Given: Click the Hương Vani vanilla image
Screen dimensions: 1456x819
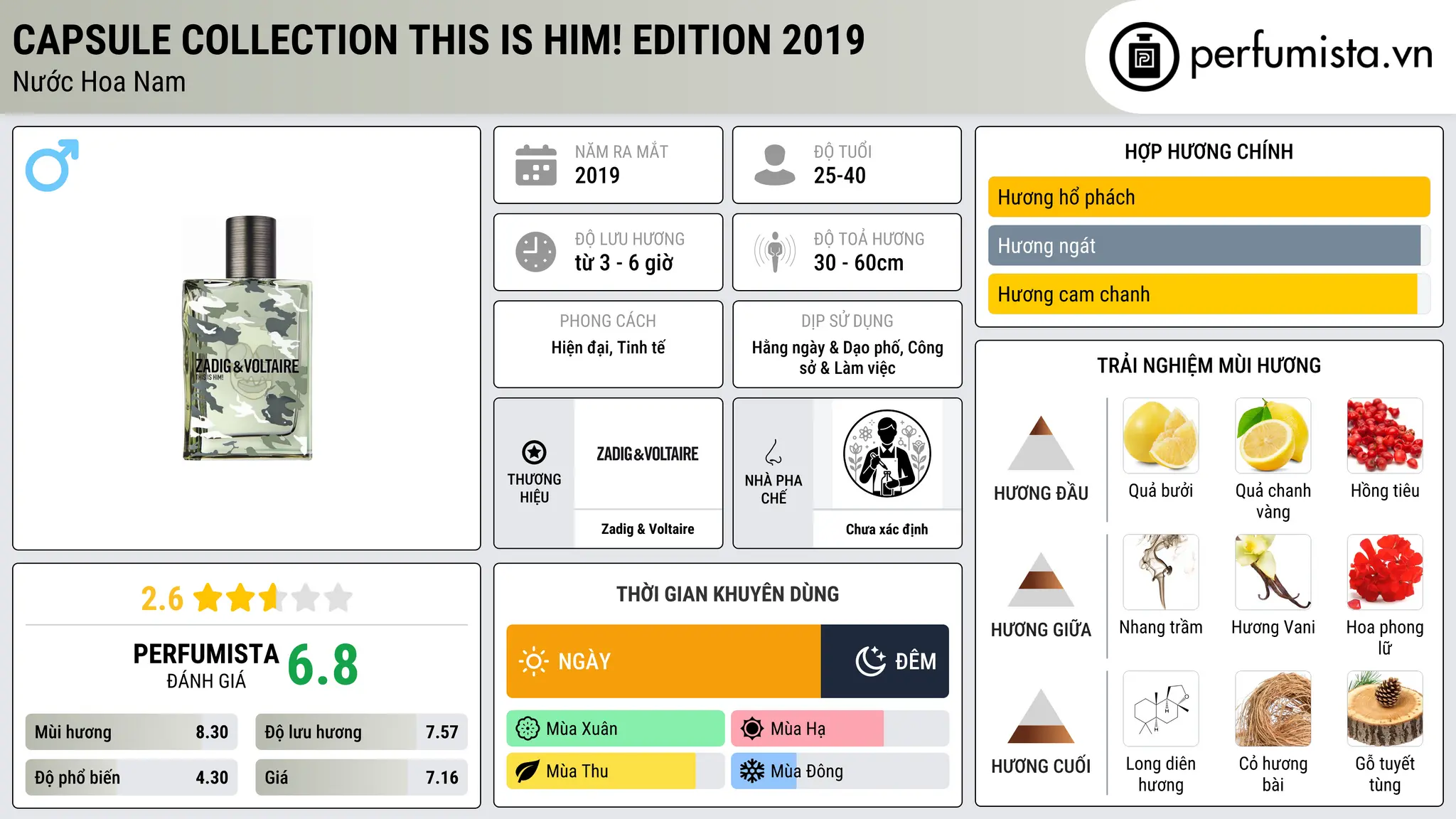Looking at the screenshot, I should [x=1273, y=572].
